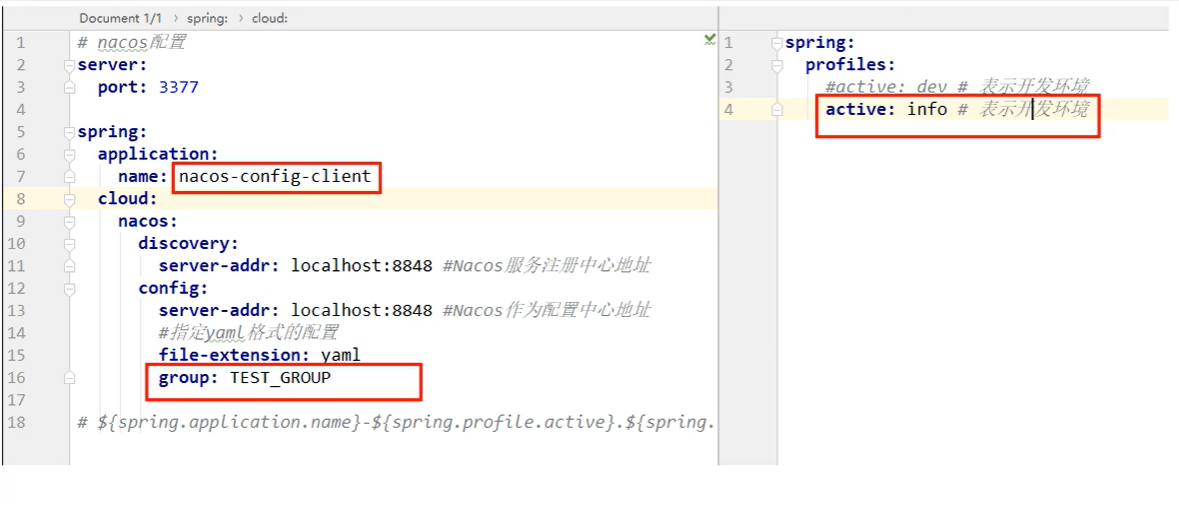Viewport: 1179px width, 514px height.
Task: Place cursor on port value 3377
Action: coord(179,87)
